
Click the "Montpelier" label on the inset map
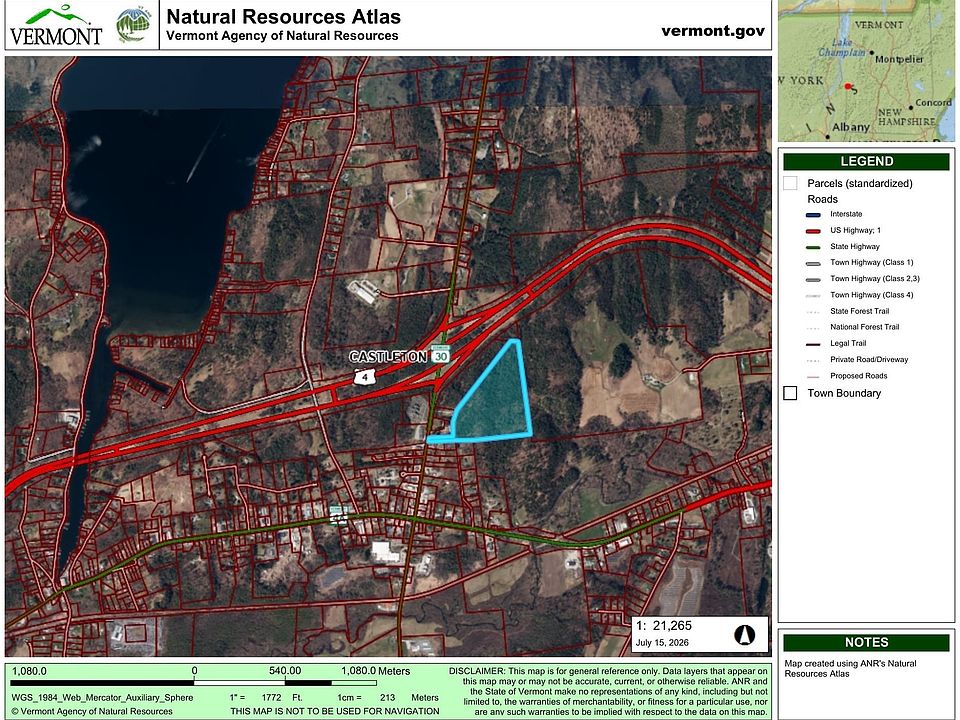[x=899, y=59]
